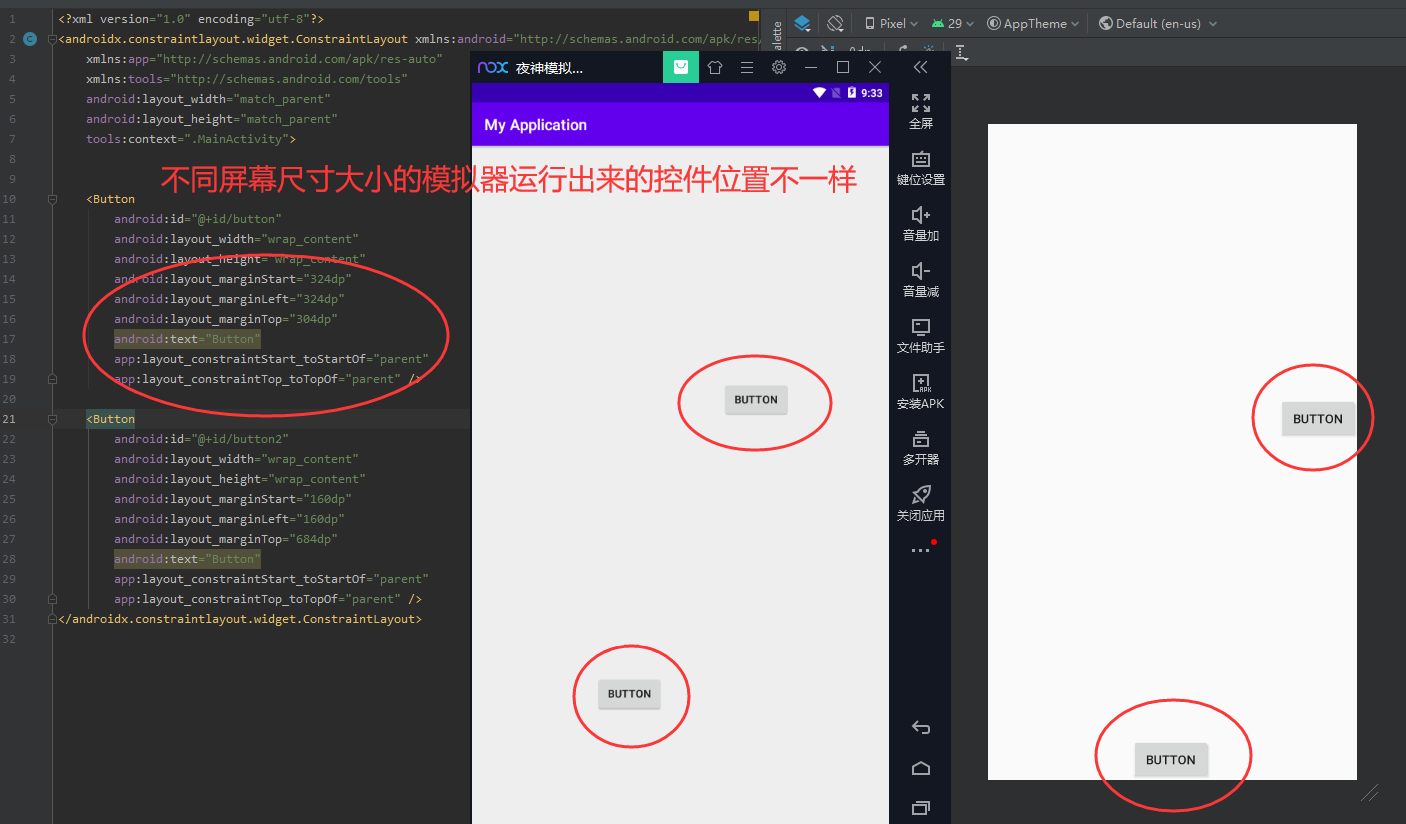1406x824 pixels.
Task: Click the closing ConstraintLayout tag on line 31
Action: tap(240, 619)
